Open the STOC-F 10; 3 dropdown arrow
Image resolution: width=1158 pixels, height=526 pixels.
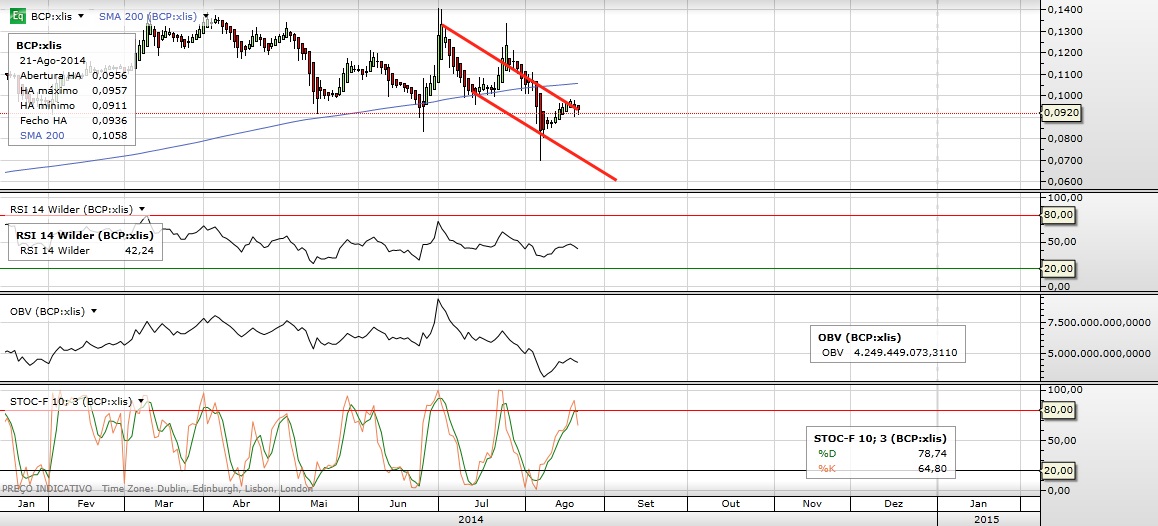tap(142, 401)
